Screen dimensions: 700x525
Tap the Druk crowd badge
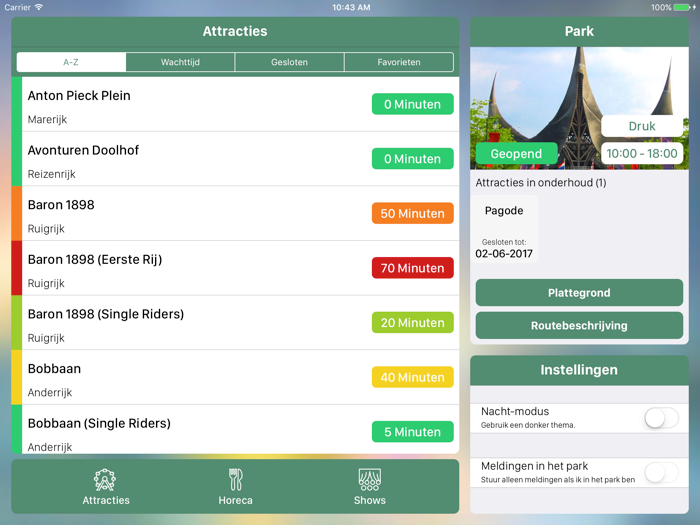point(642,126)
